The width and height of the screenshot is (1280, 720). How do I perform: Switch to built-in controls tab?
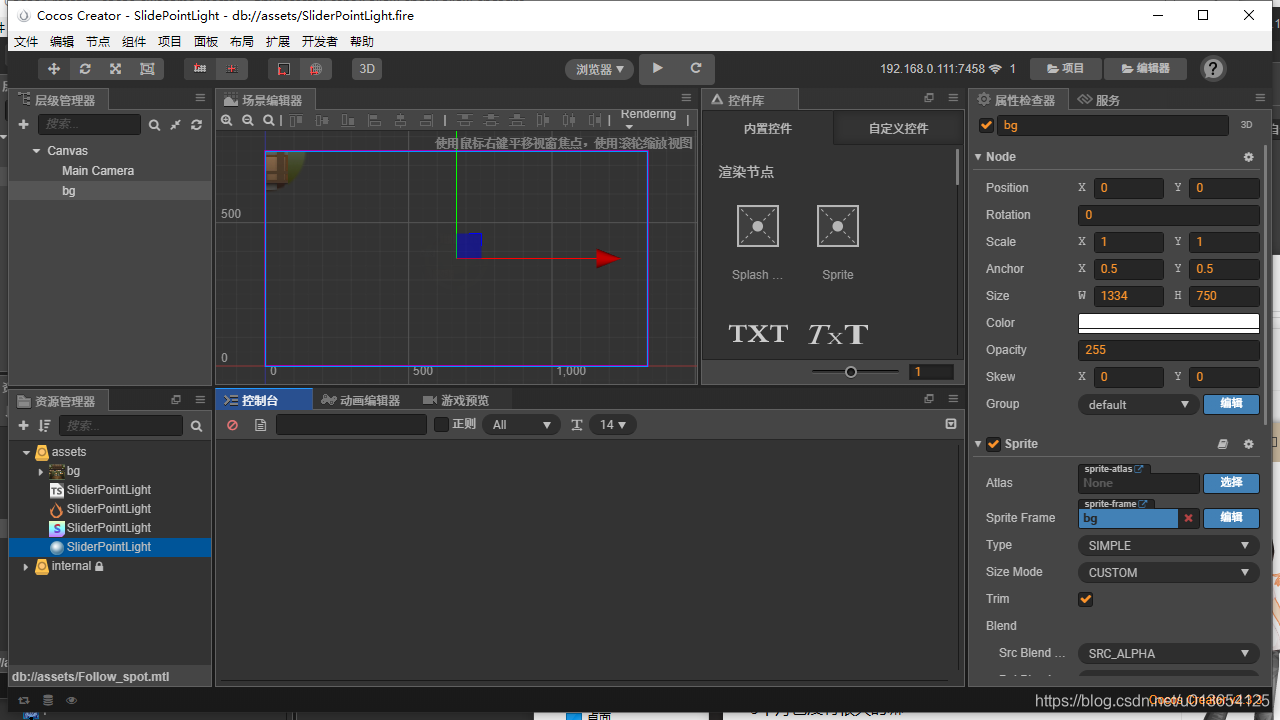(x=768, y=129)
